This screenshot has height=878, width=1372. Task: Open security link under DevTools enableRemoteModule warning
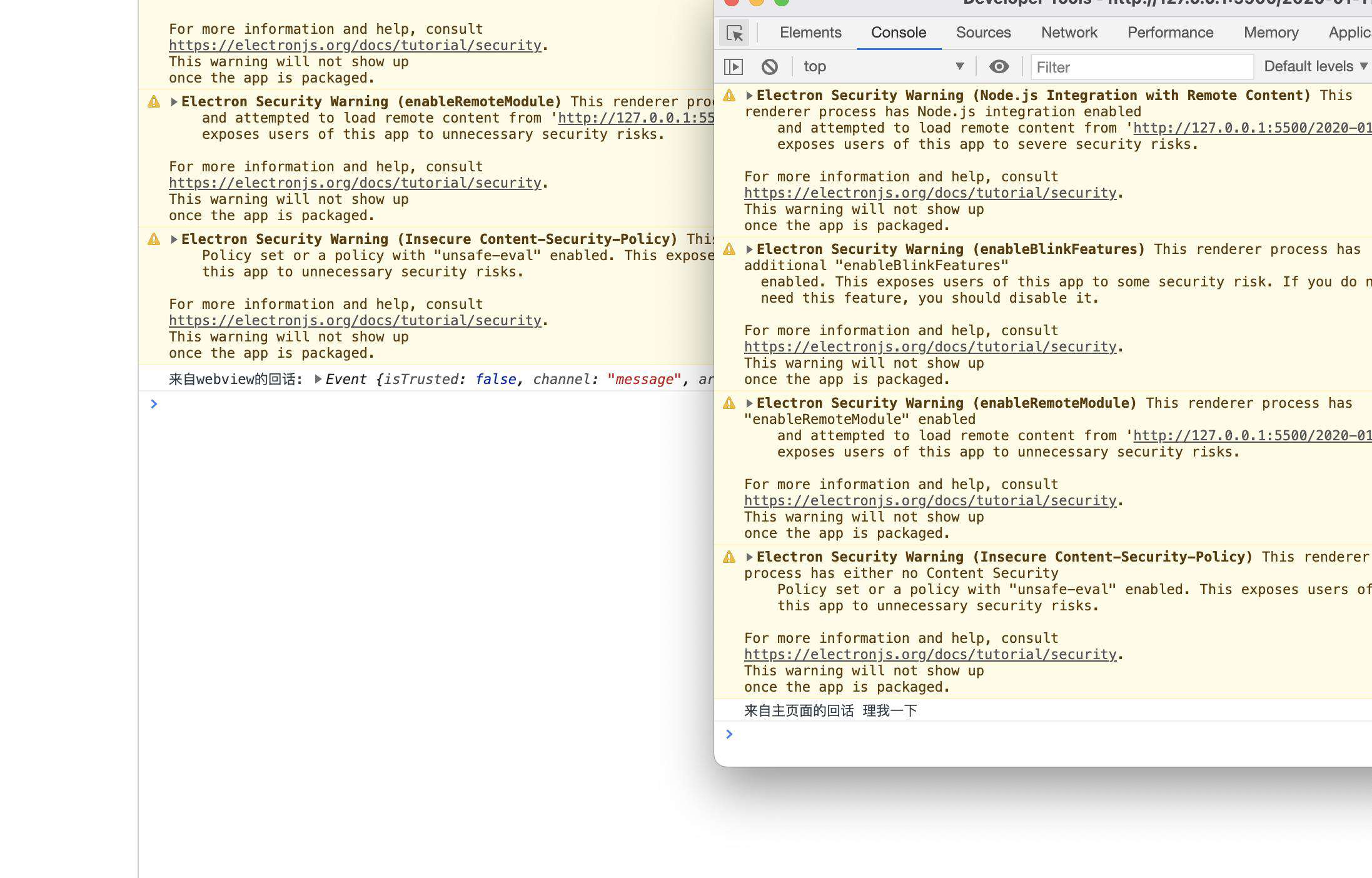tap(930, 501)
